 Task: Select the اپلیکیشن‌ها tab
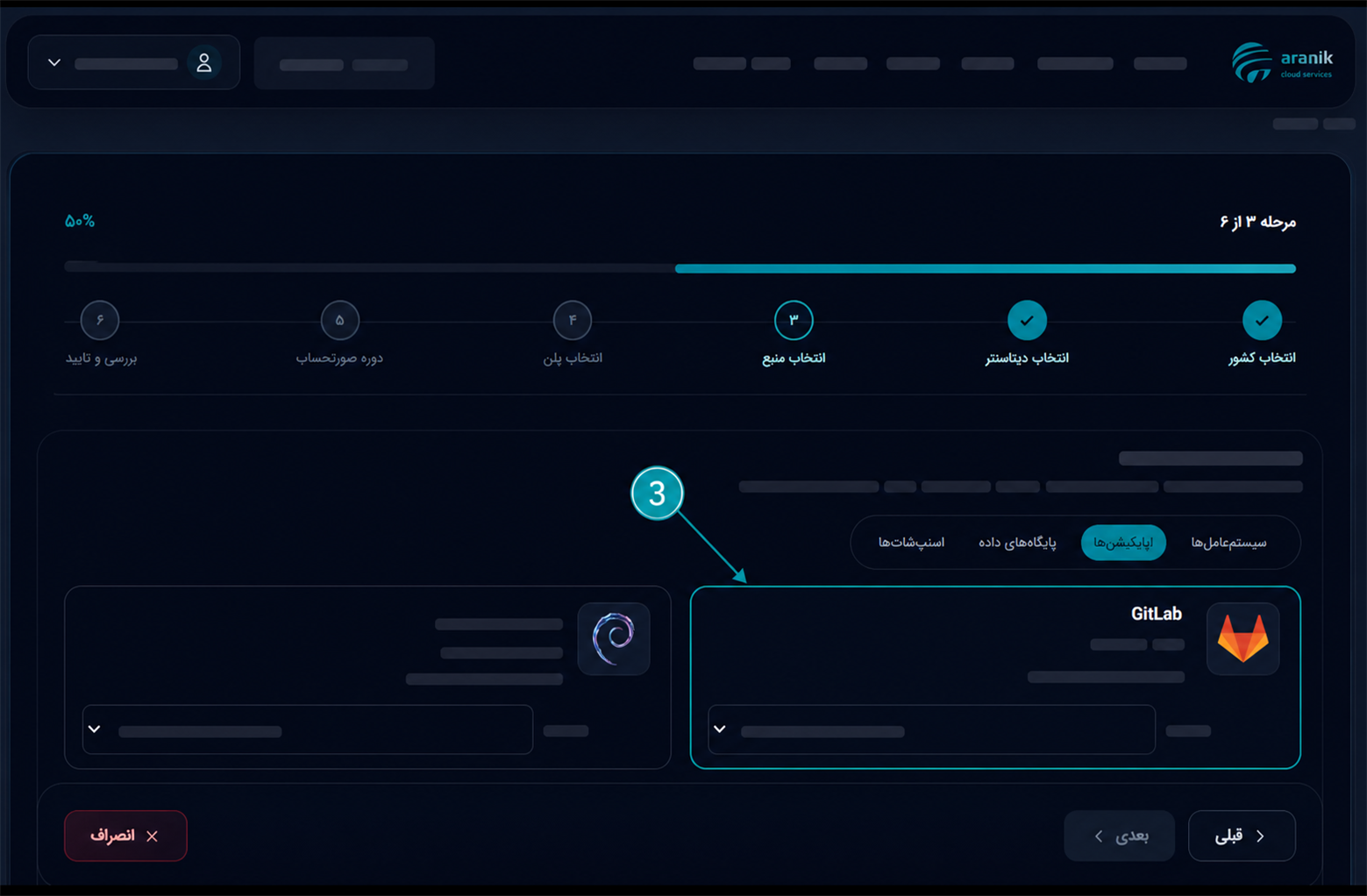(x=1123, y=543)
